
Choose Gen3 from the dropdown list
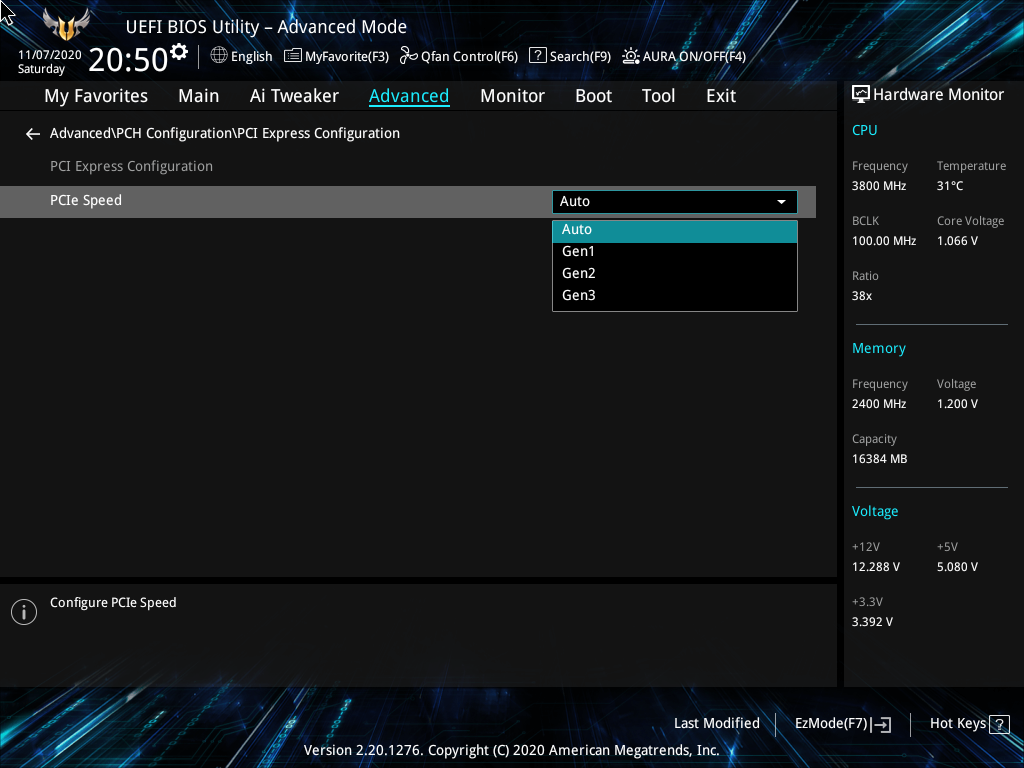coord(675,295)
